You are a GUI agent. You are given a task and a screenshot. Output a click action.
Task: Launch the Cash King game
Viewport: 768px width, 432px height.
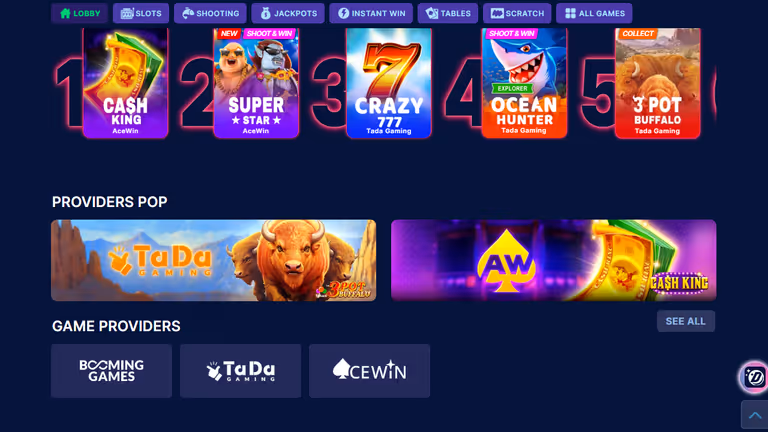(x=125, y=83)
